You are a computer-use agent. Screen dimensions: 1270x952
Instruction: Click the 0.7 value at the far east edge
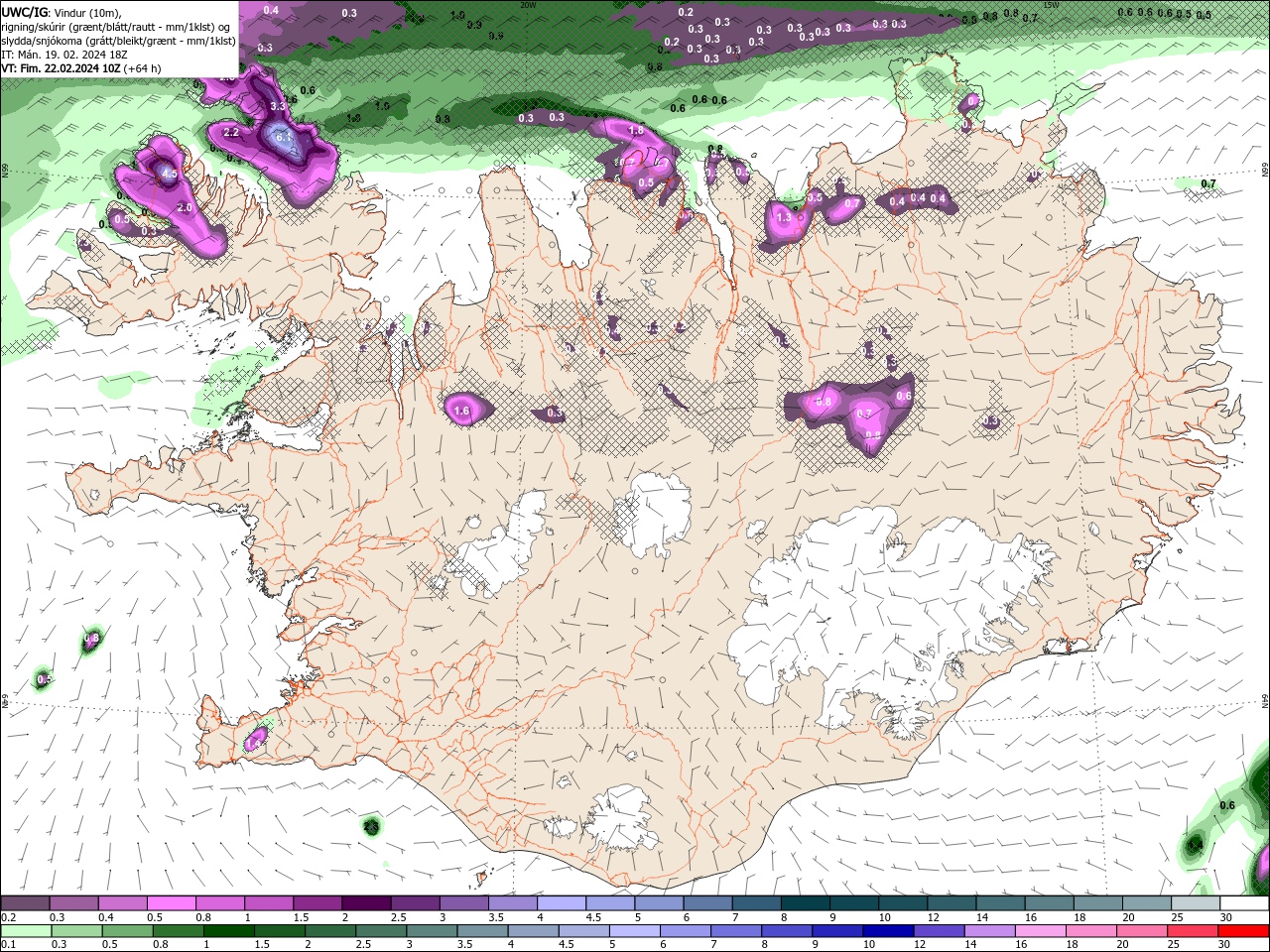click(x=1208, y=184)
